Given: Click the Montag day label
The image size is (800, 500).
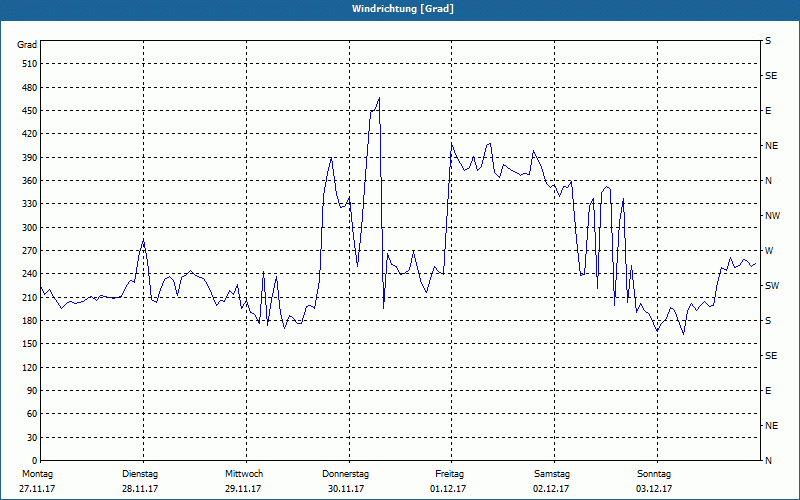Looking at the screenshot, I should coord(37,474).
